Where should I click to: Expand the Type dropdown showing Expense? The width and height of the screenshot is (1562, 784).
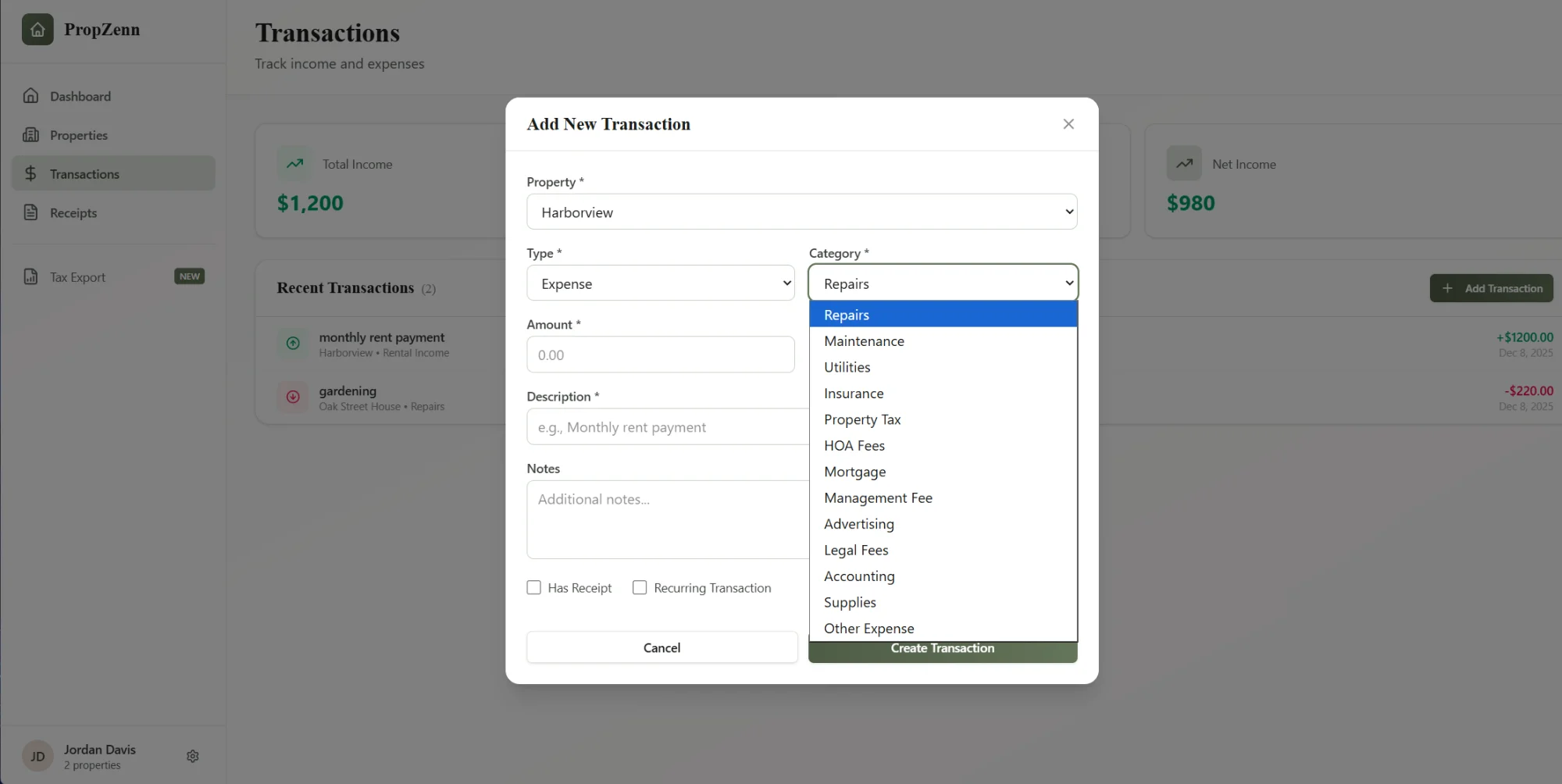tap(660, 283)
